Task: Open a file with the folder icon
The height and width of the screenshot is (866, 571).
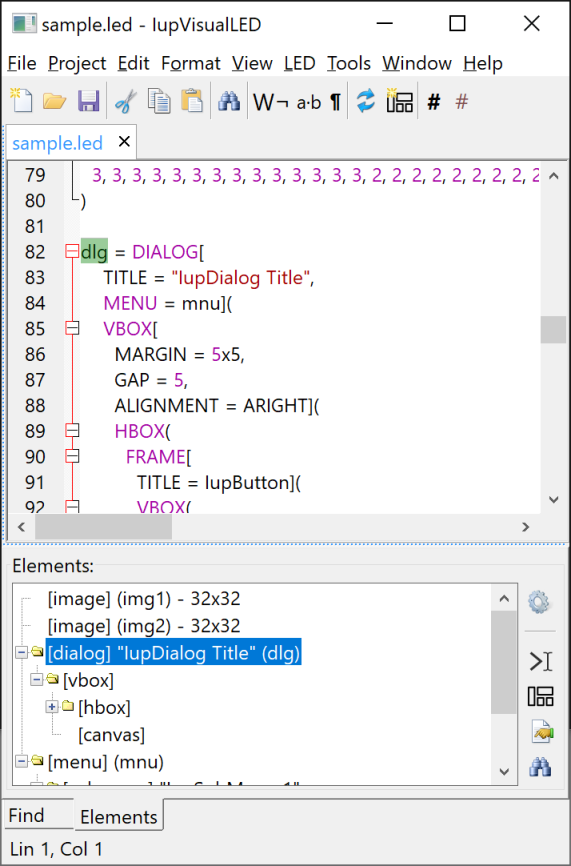Action: 55,102
